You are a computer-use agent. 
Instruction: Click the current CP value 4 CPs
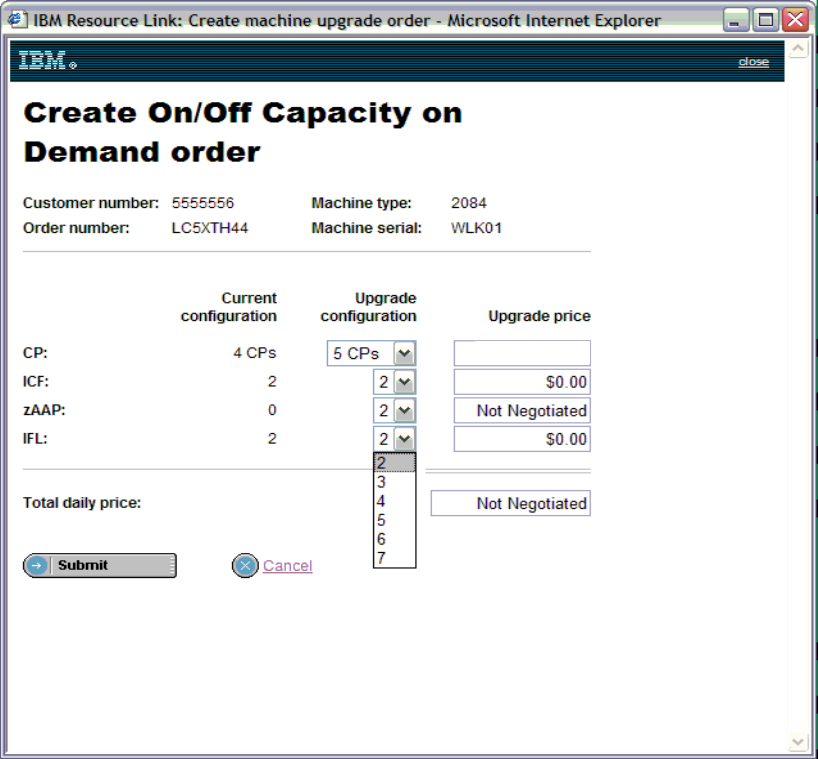point(255,353)
